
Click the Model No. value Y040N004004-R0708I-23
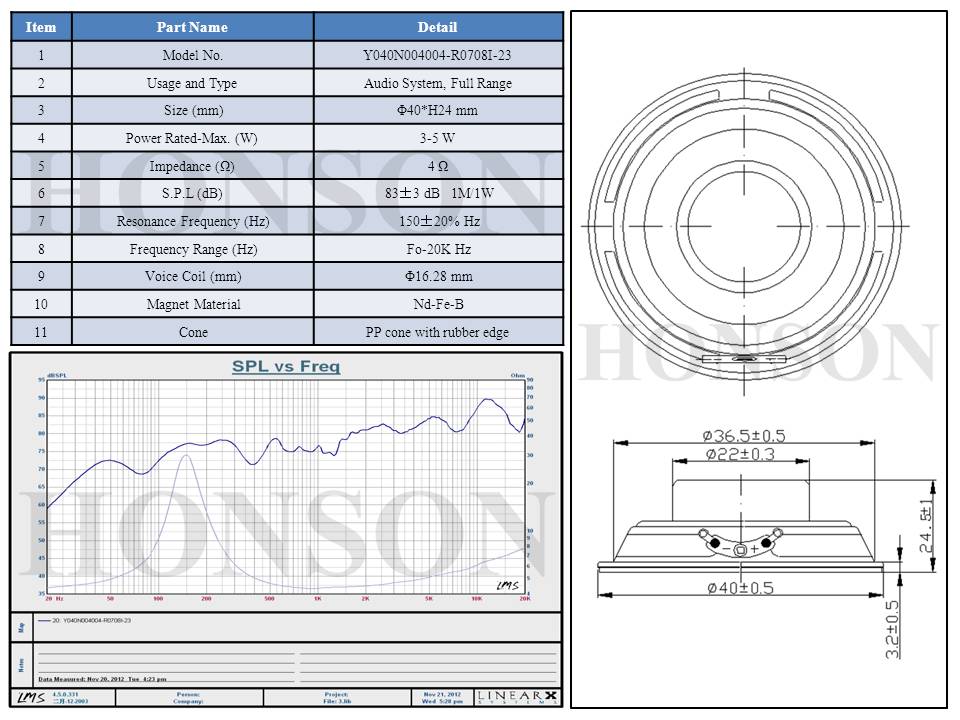[x=437, y=56]
